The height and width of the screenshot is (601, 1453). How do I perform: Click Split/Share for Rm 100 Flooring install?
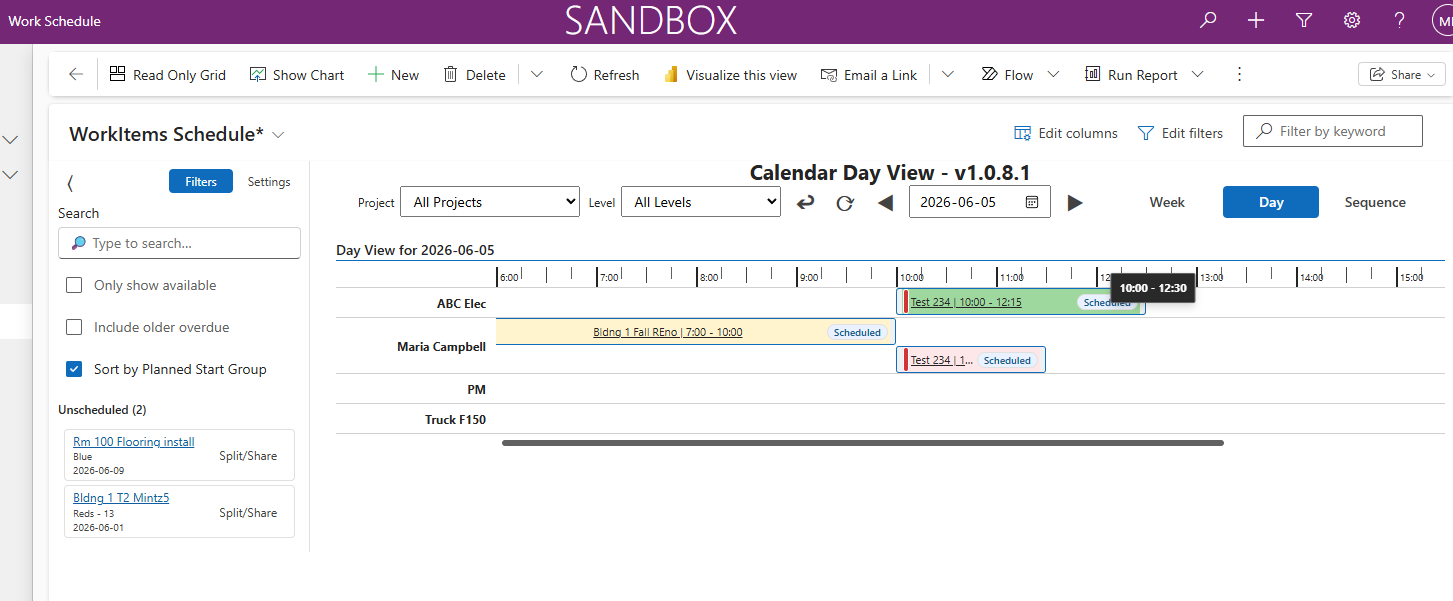pyautogui.click(x=248, y=456)
